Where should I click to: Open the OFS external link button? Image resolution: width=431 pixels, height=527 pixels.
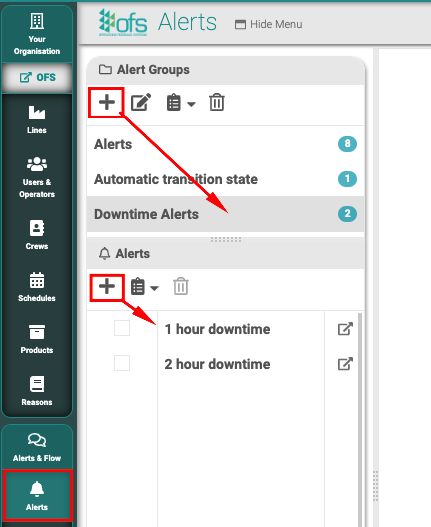(37, 77)
